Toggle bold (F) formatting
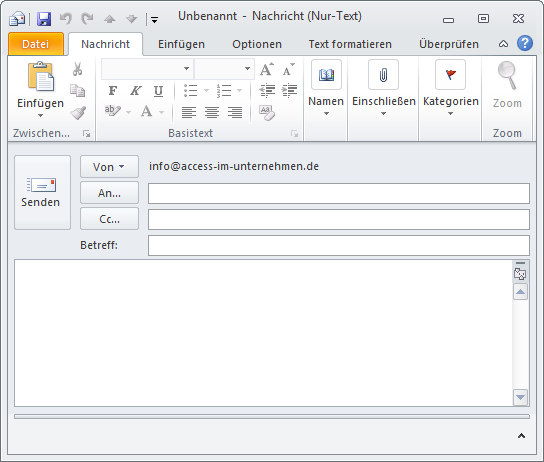The width and height of the screenshot is (544, 462). tap(113, 91)
